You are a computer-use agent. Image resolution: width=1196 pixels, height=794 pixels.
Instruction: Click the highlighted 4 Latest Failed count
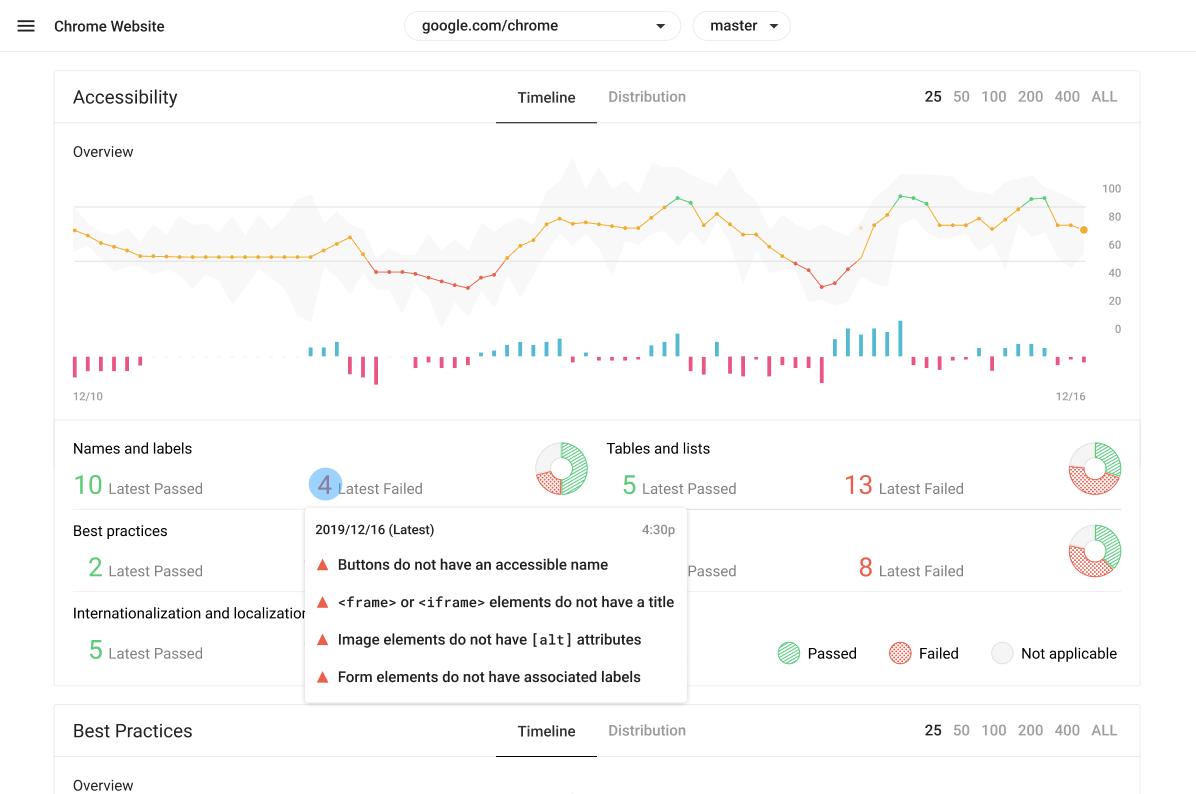point(325,484)
